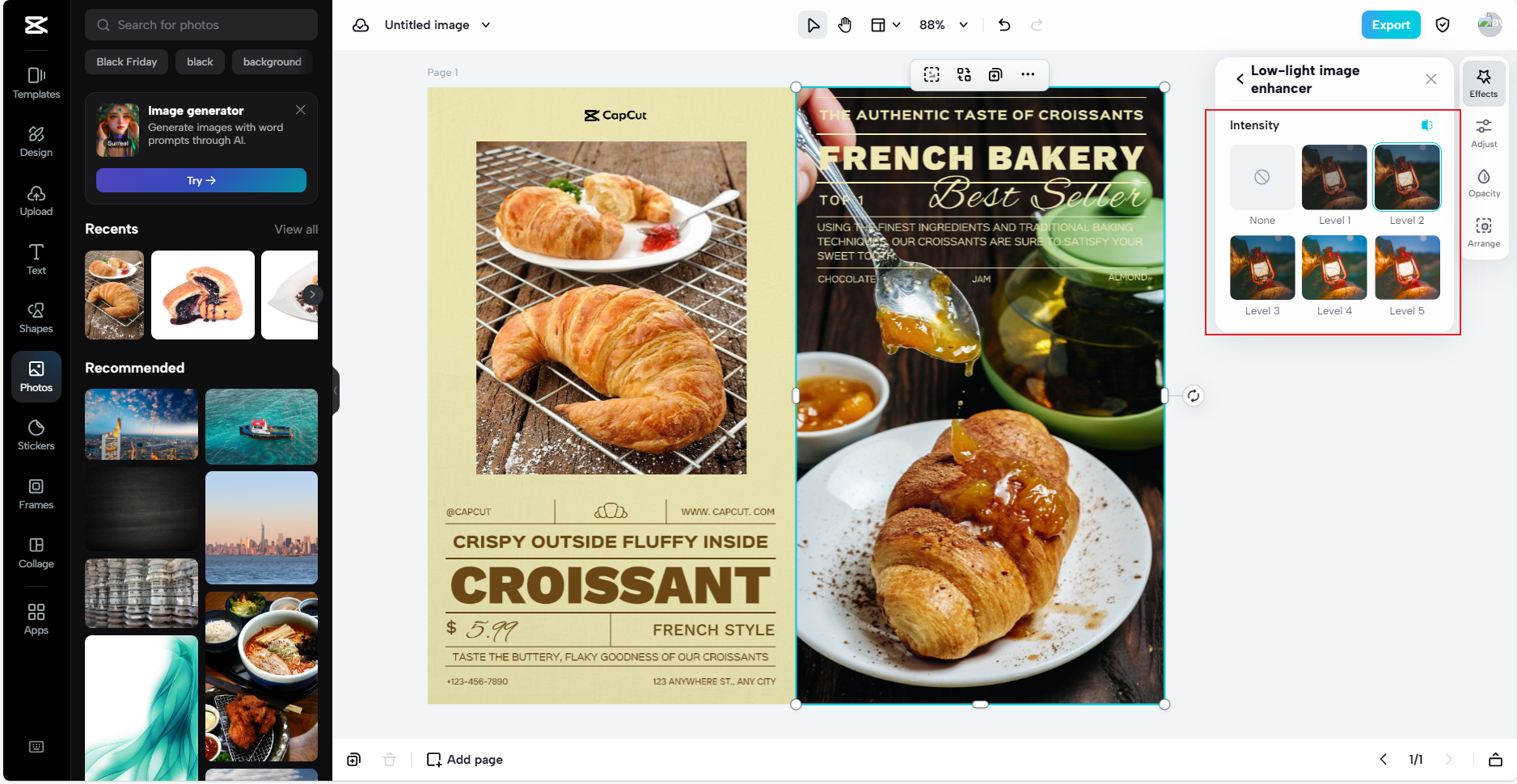Open the Opacity settings icon
Image resolution: width=1517 pixels, height=784 pixels.
tap(1484, 183)
